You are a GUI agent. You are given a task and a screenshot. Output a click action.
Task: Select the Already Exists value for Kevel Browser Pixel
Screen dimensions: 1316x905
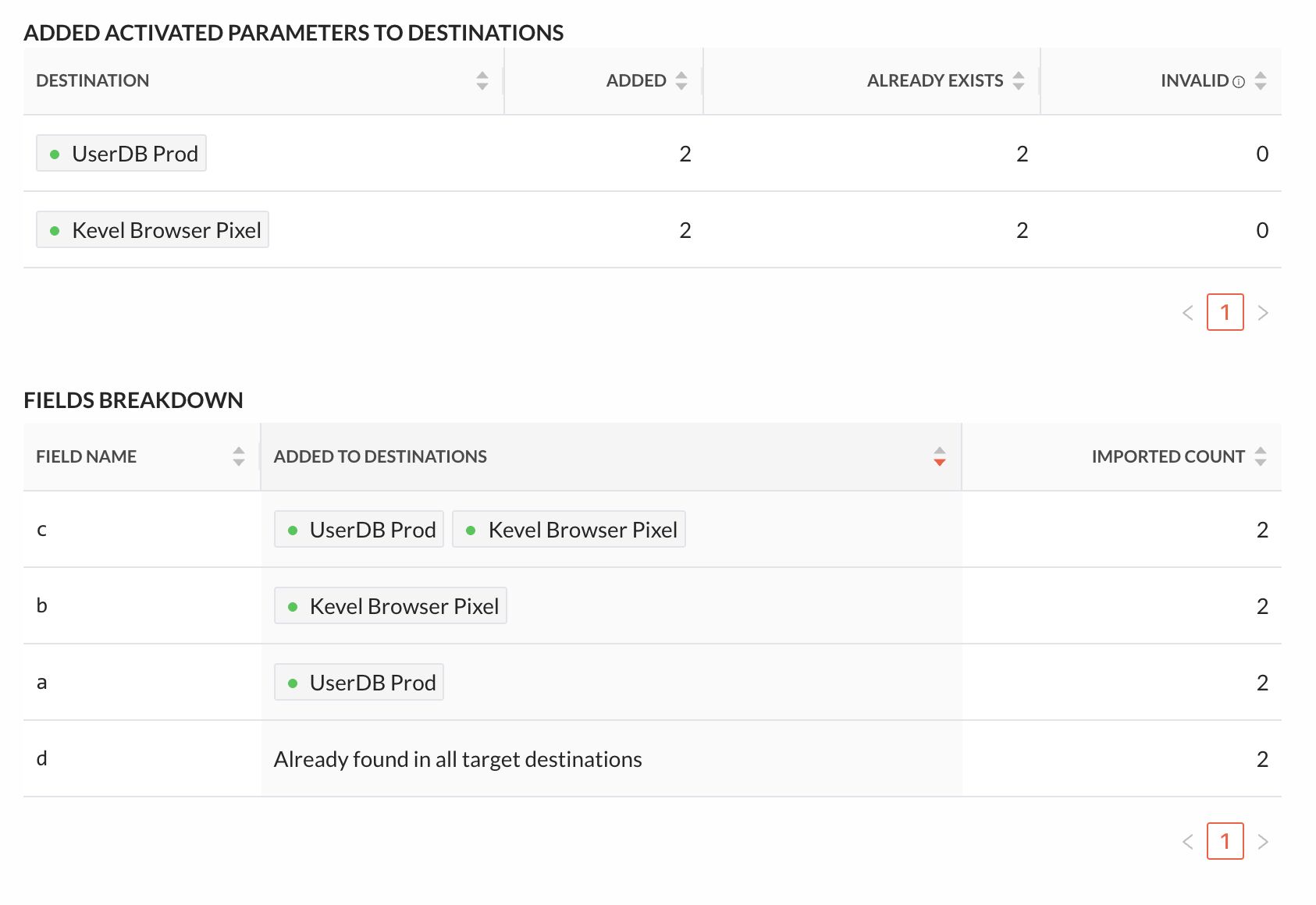point(1023,230)
